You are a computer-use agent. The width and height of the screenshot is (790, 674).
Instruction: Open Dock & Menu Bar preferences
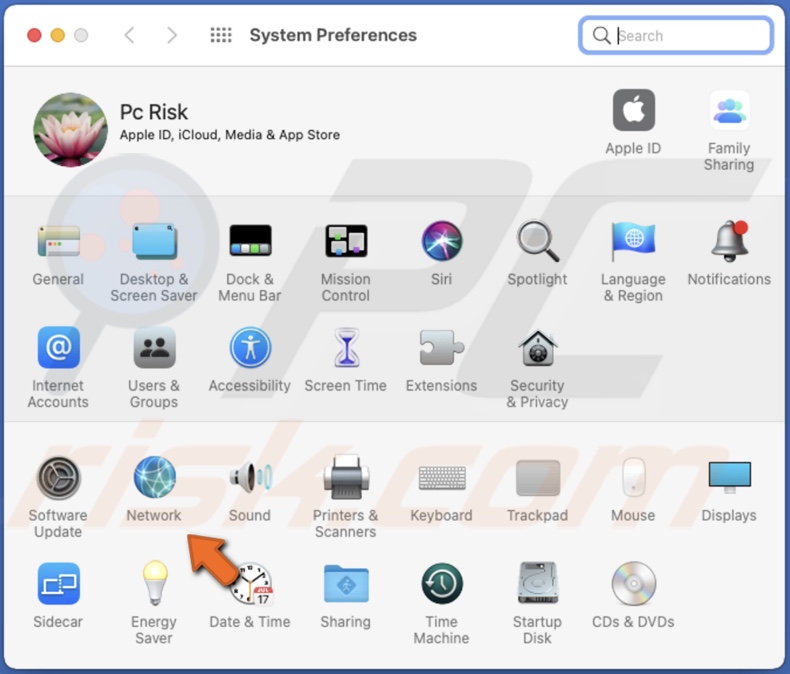250,241
